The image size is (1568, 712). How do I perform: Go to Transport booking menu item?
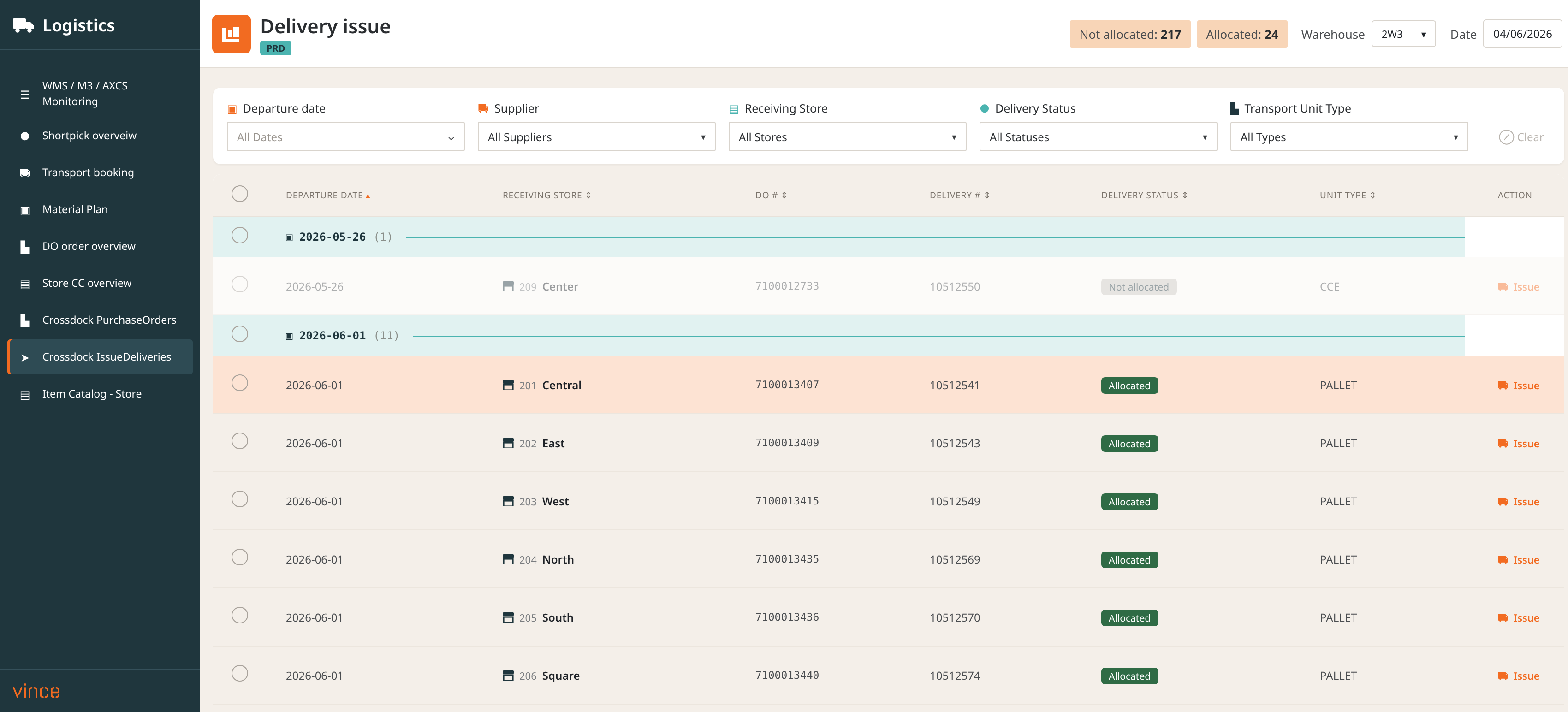[100, 173]
